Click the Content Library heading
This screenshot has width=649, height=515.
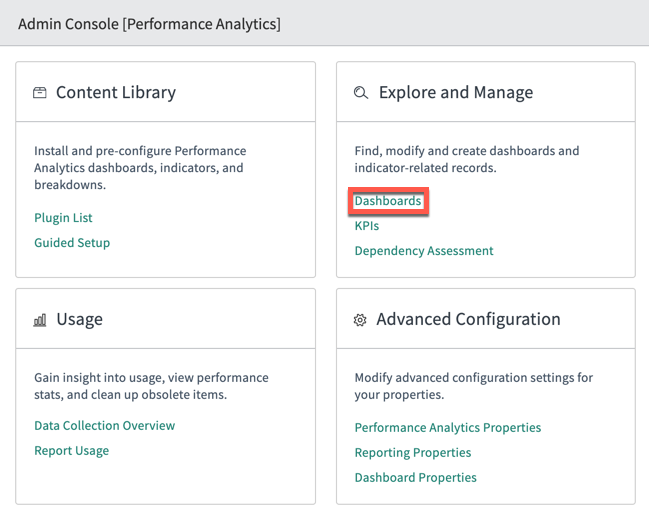tap(116, 92)
